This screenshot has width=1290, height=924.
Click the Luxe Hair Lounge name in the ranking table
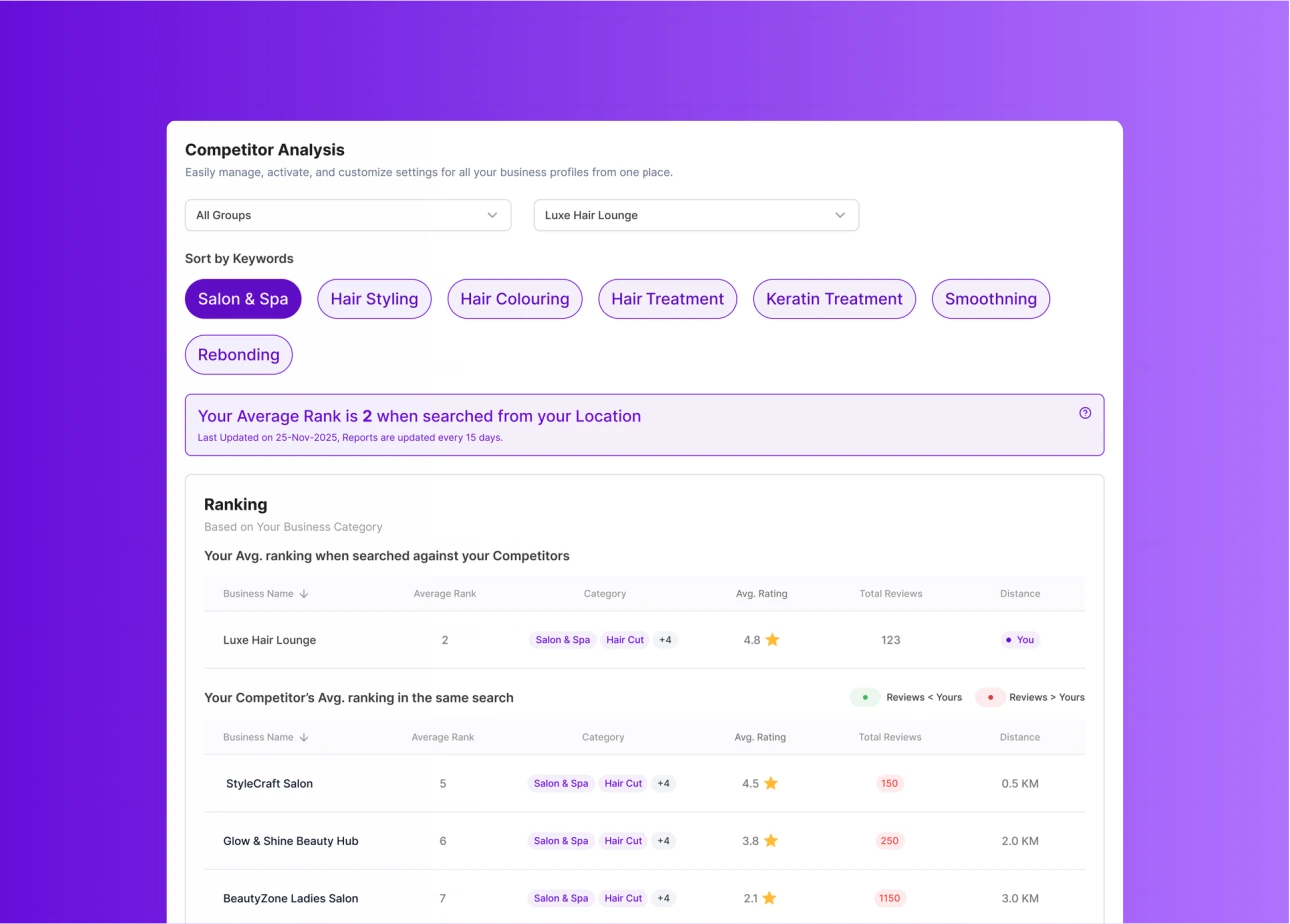point(270,640)
